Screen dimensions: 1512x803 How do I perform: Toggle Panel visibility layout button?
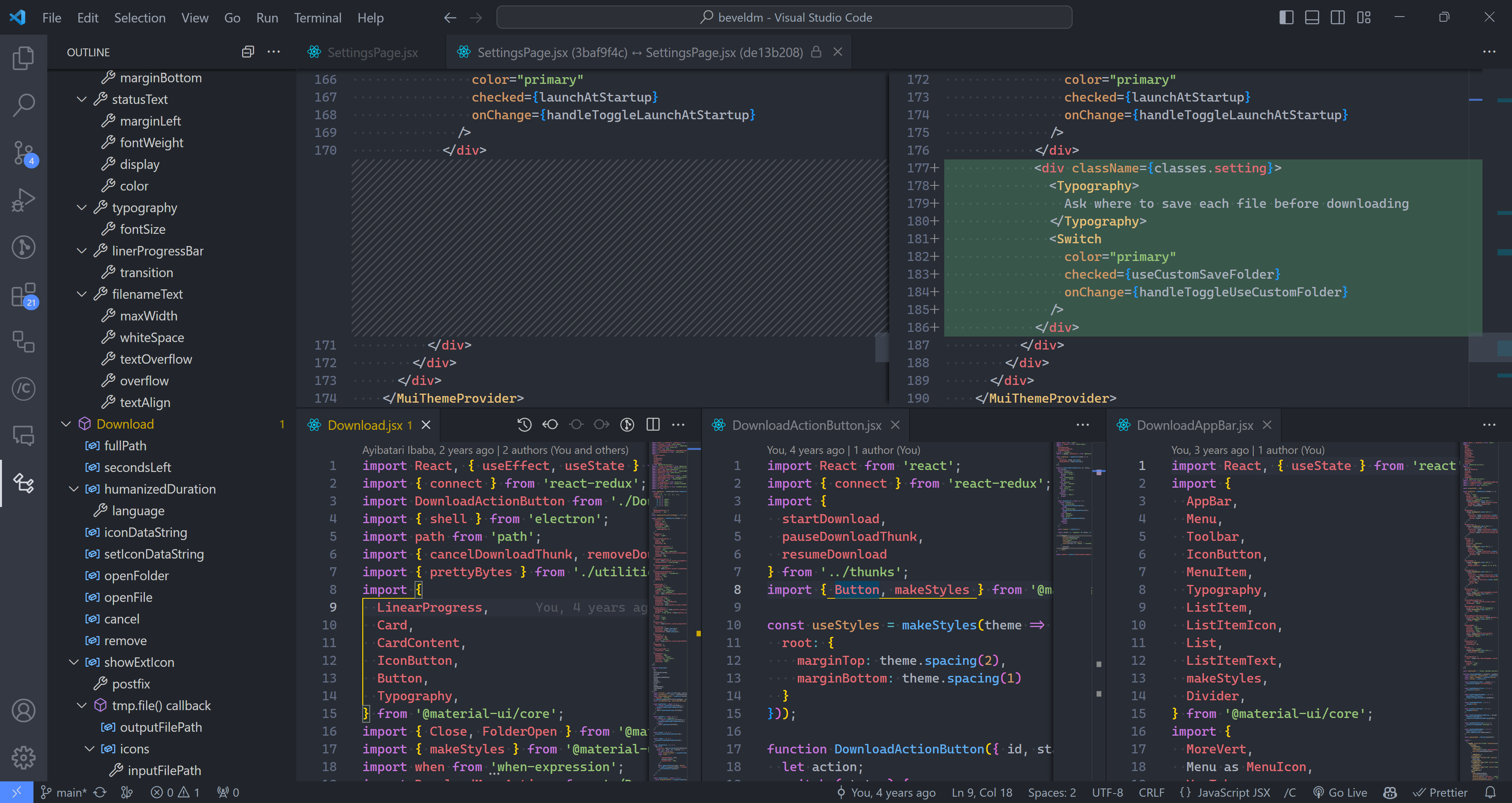tap(1312, 18)
